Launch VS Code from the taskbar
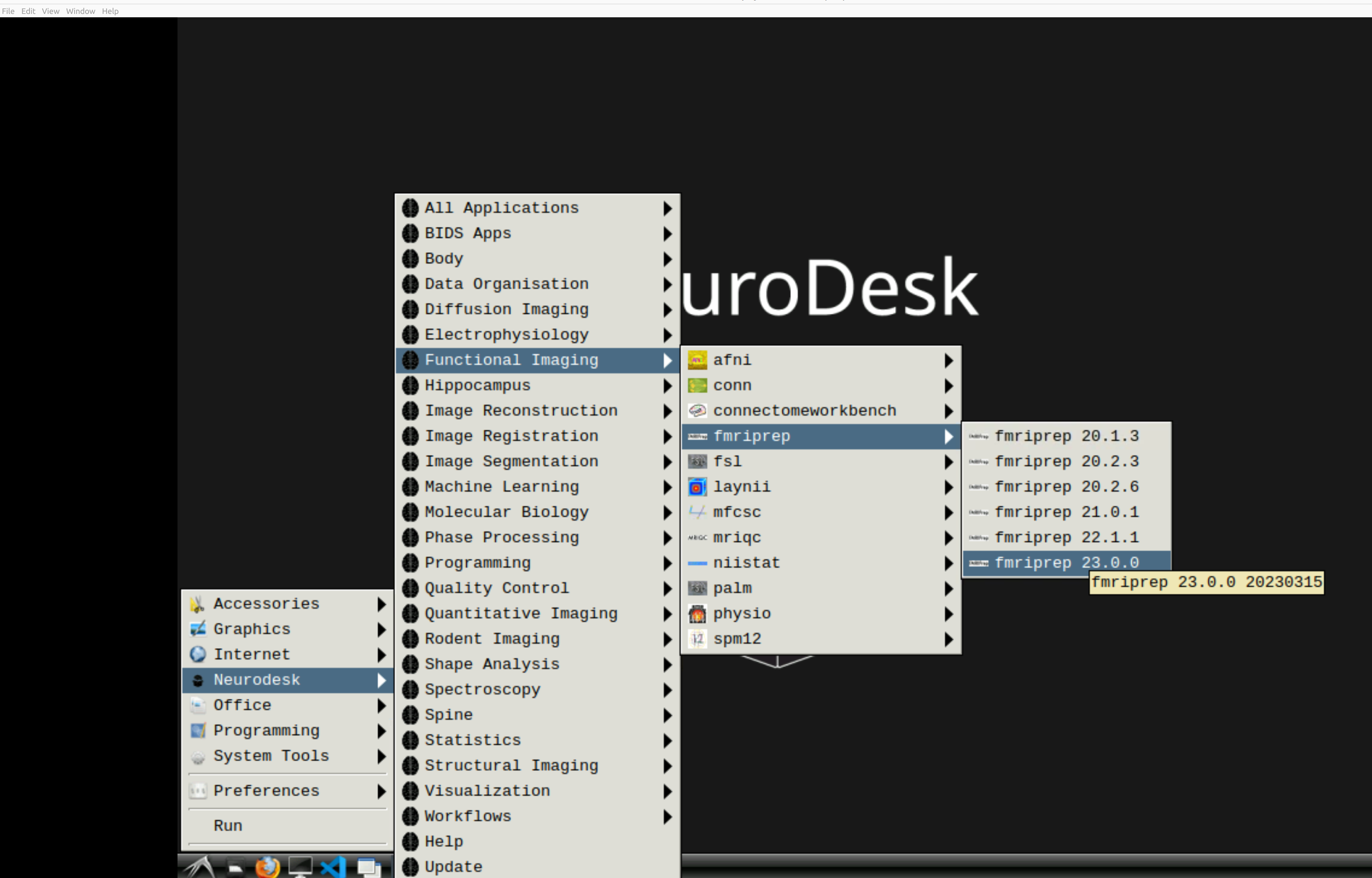This screenshot has height=878, width=1372. (334, 867)
